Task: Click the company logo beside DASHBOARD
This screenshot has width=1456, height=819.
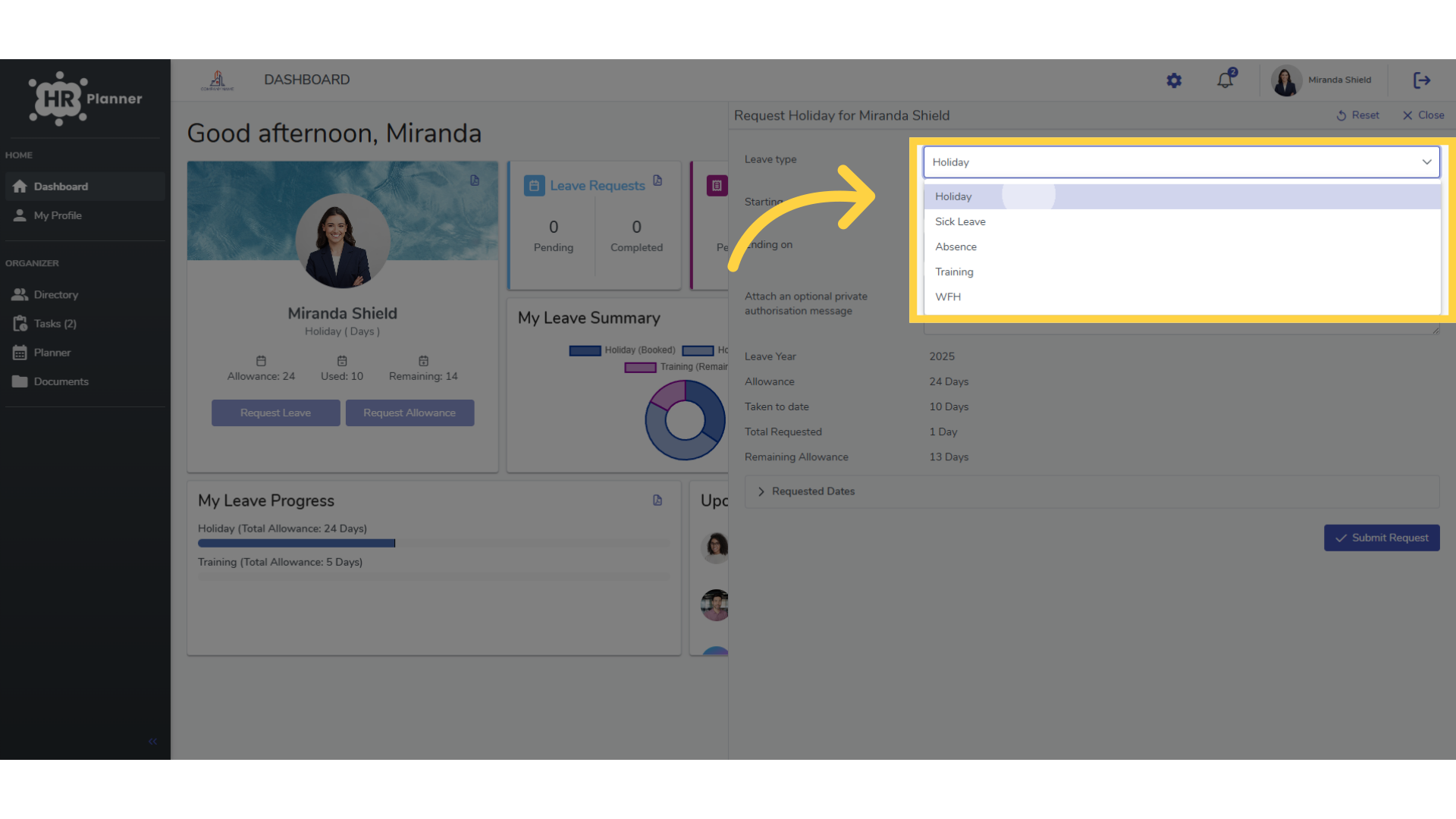Action: [x=218, y=80]
